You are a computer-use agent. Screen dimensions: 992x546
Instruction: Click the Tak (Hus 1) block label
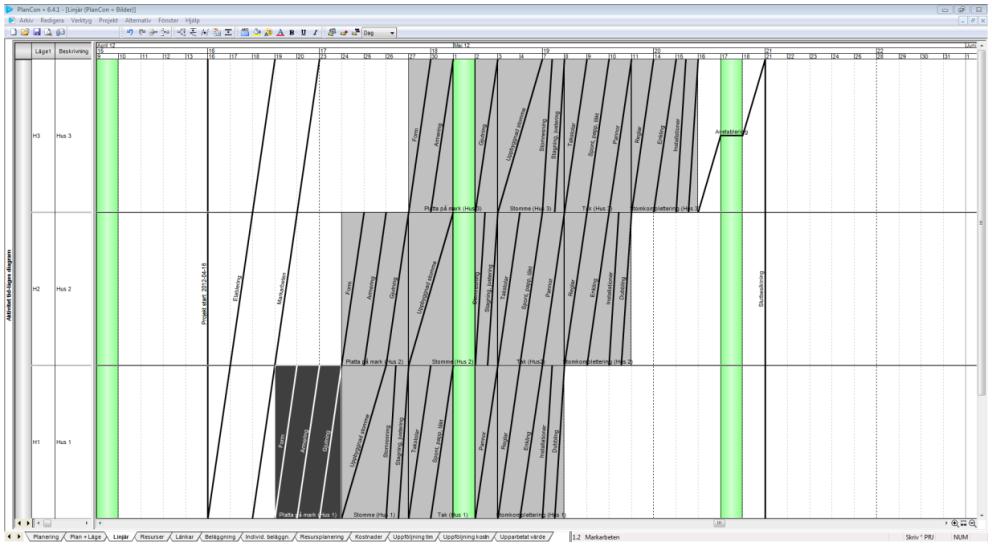point(453,515)
